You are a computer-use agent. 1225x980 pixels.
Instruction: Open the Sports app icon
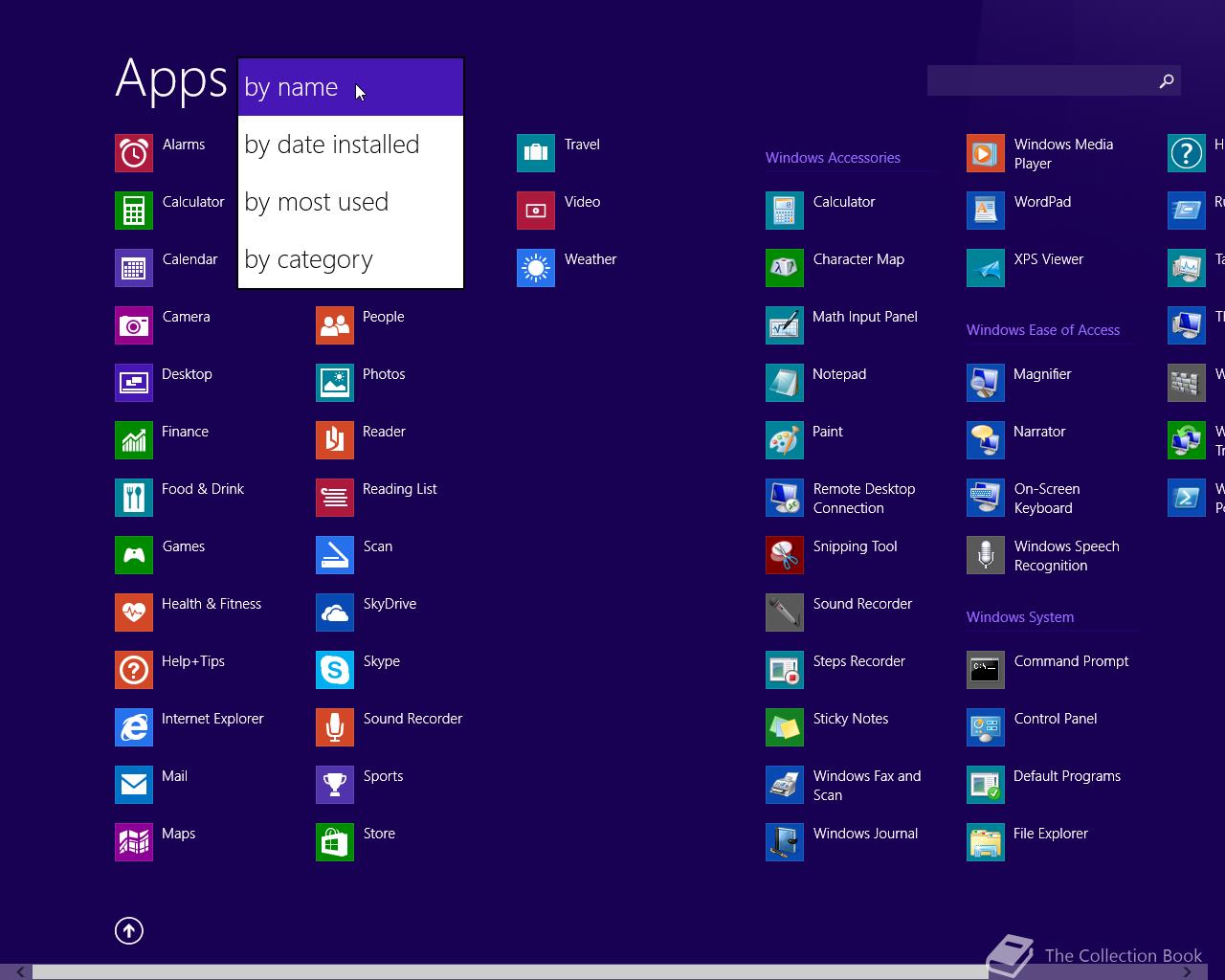335,785
